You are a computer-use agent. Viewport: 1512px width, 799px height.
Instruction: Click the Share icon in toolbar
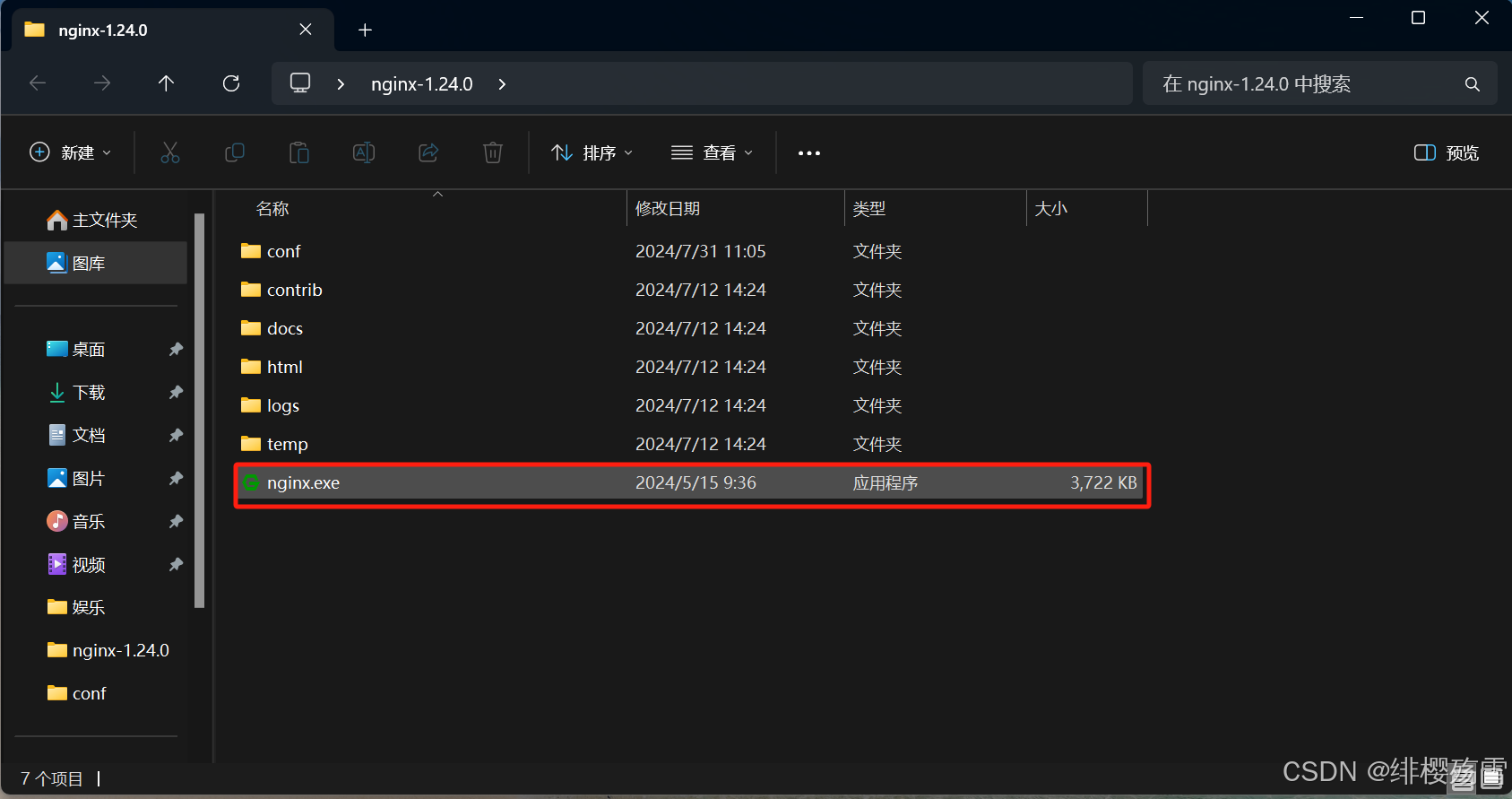click(428, 152)
